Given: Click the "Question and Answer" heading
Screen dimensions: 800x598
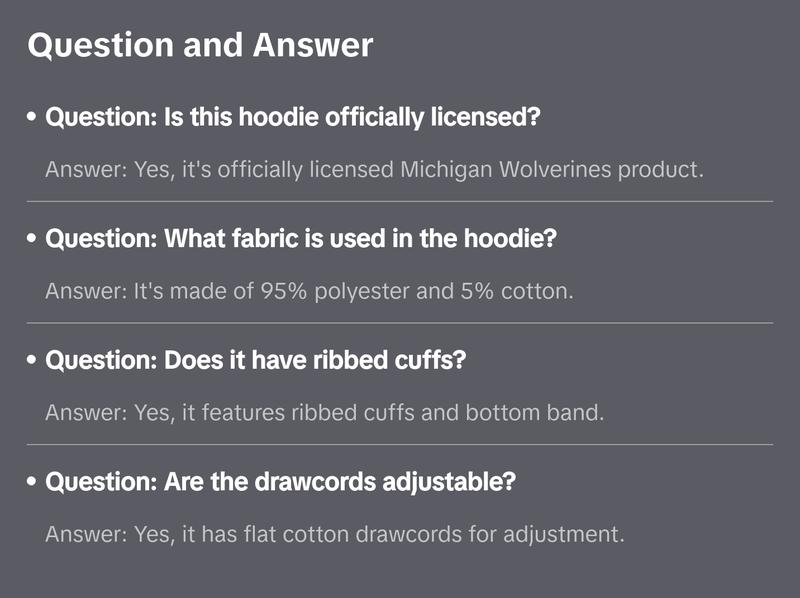Looking at the screenshot, I should point(200,46).
